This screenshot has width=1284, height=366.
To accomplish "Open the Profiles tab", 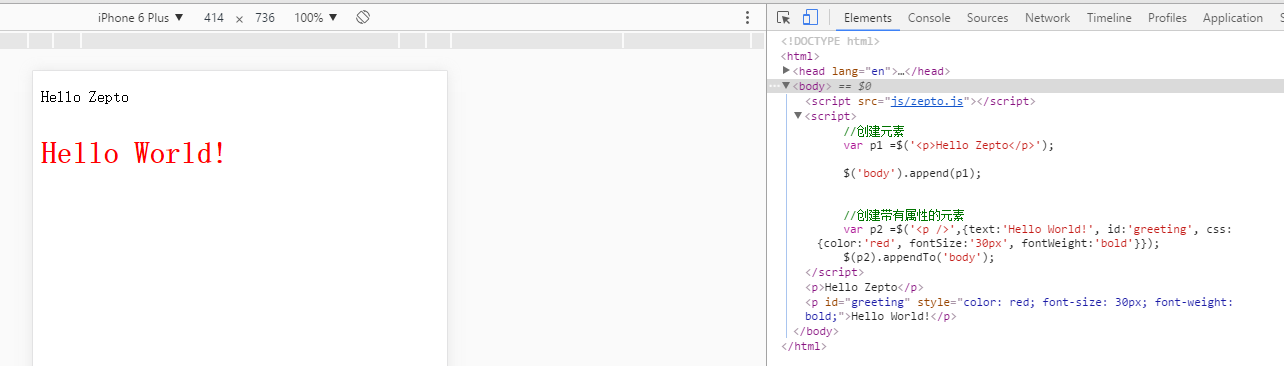I will [1167, 17].
